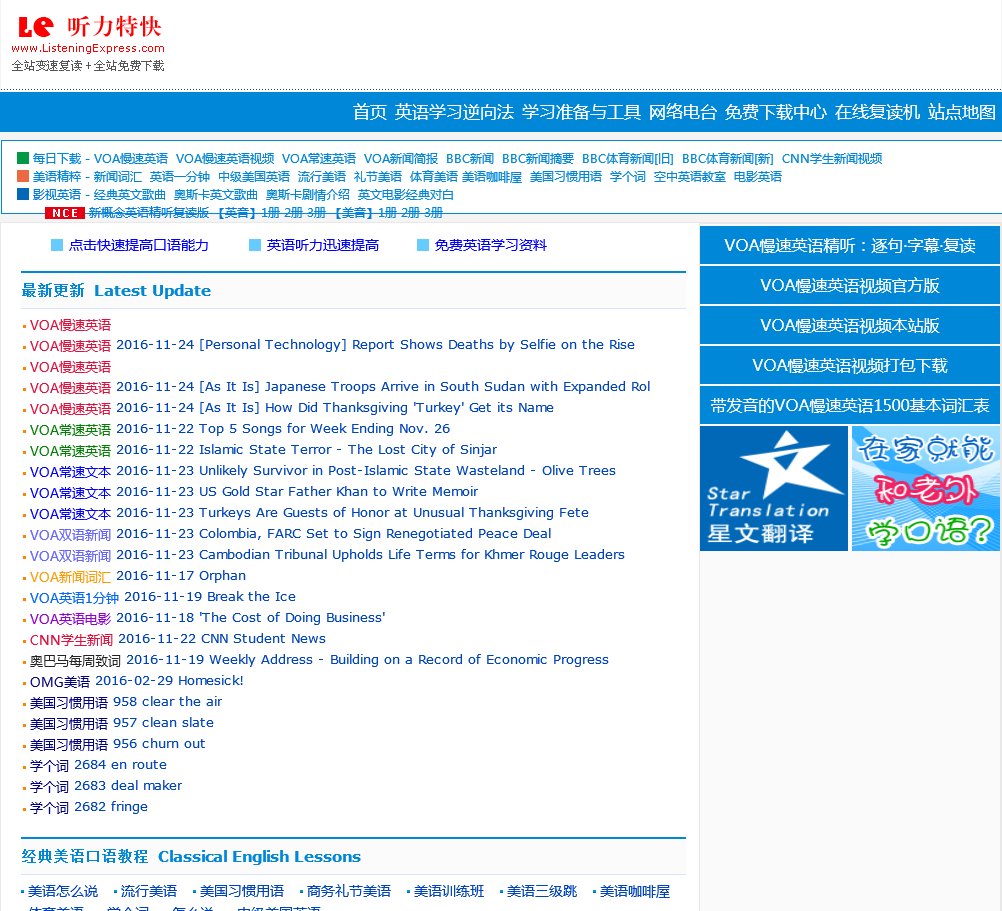
Task: Click VOA慢速英语视频打包下载 button
Action: point(849,365)
